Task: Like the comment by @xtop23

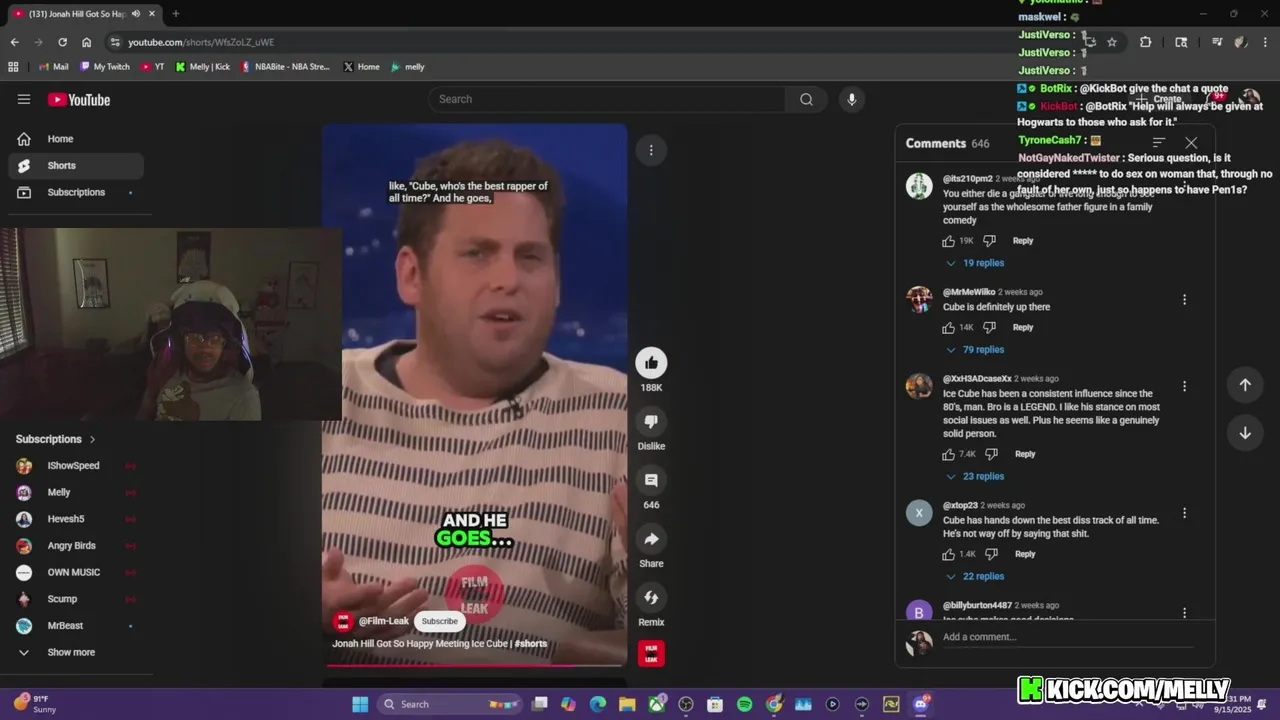Action: coord(948,554)
